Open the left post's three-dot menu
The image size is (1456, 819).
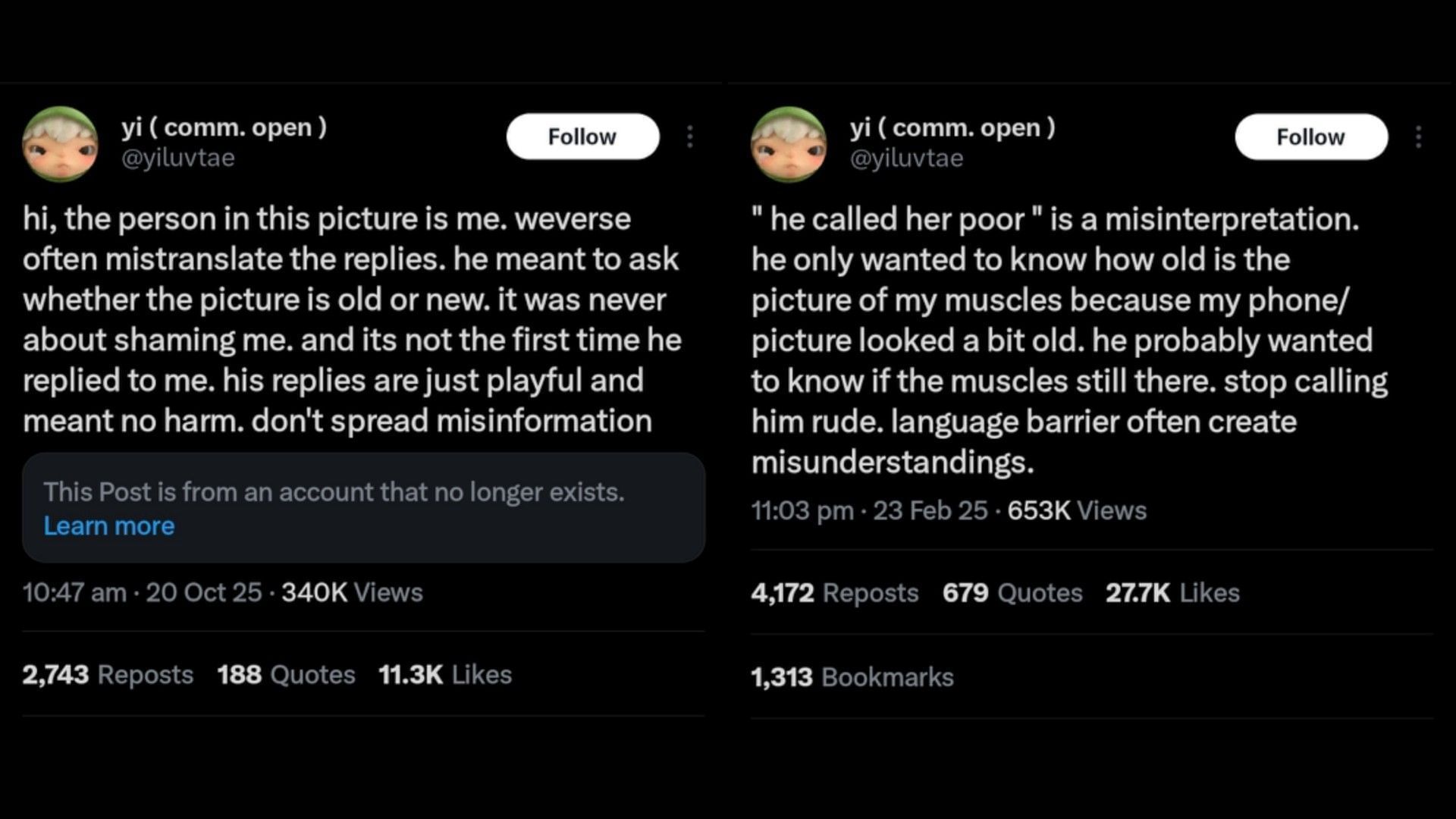click(x=689, y=136)
